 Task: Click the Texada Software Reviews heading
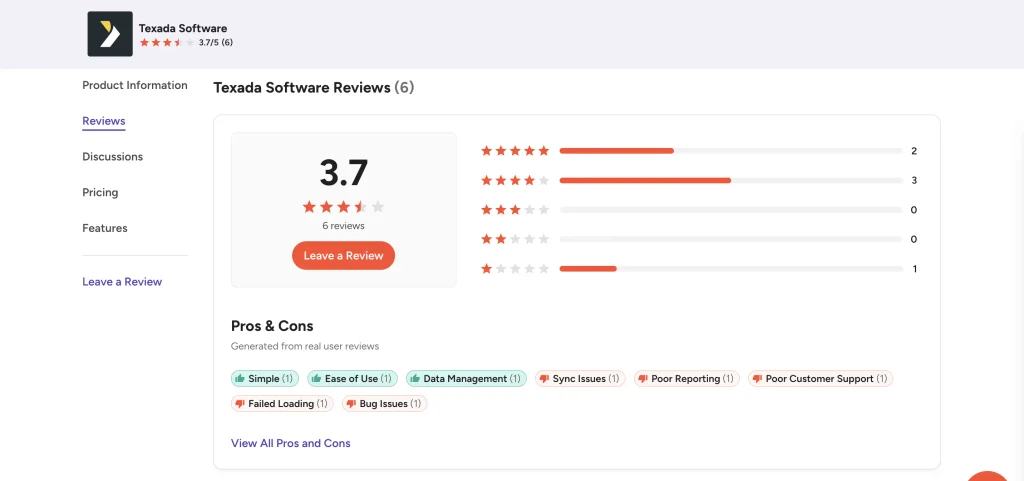pos(313,87)
